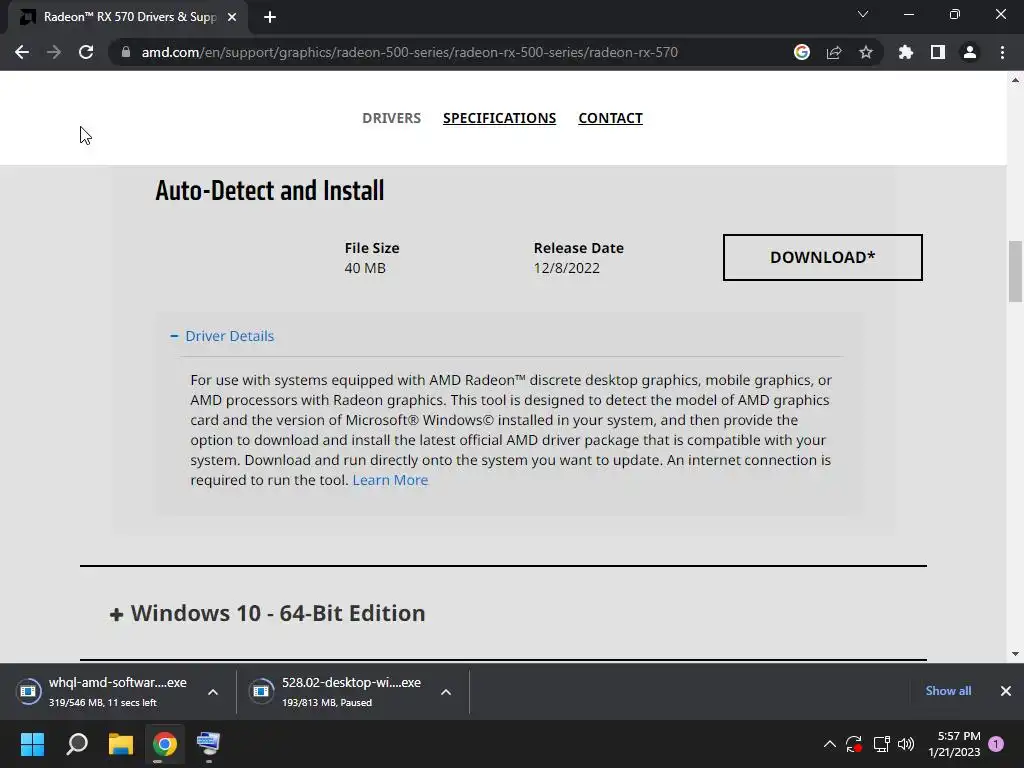The height and width of the screenshot is (768, 1024).
Task: Show all downloads
Action: coord(948,691)
